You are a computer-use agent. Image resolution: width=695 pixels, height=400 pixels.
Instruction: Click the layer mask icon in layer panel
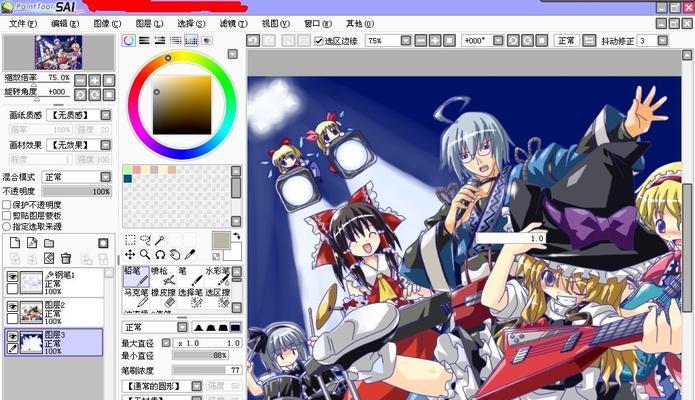click(x=103, y=243)
